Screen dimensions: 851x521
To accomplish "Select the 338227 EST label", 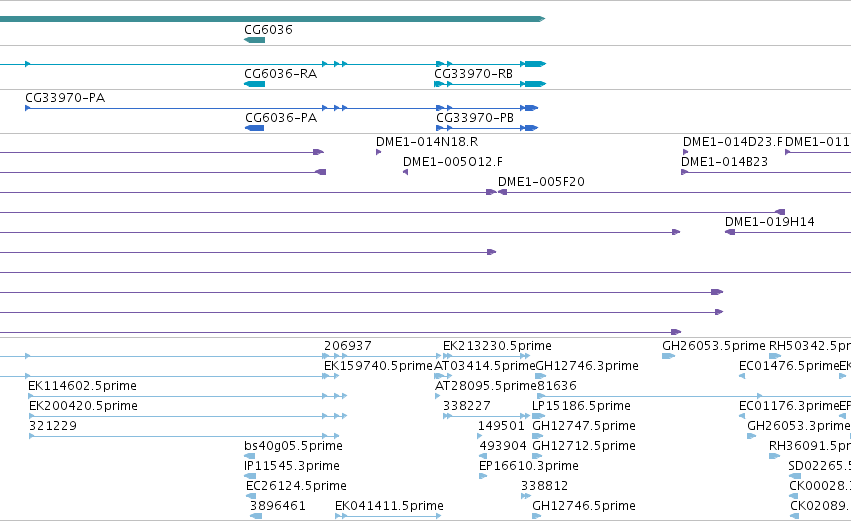I will pos(467,406).
